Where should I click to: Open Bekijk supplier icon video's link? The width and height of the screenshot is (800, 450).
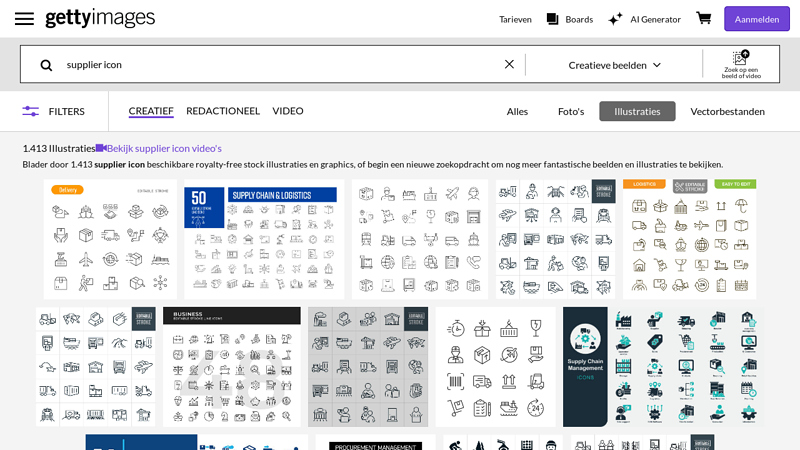coord(164,148)
